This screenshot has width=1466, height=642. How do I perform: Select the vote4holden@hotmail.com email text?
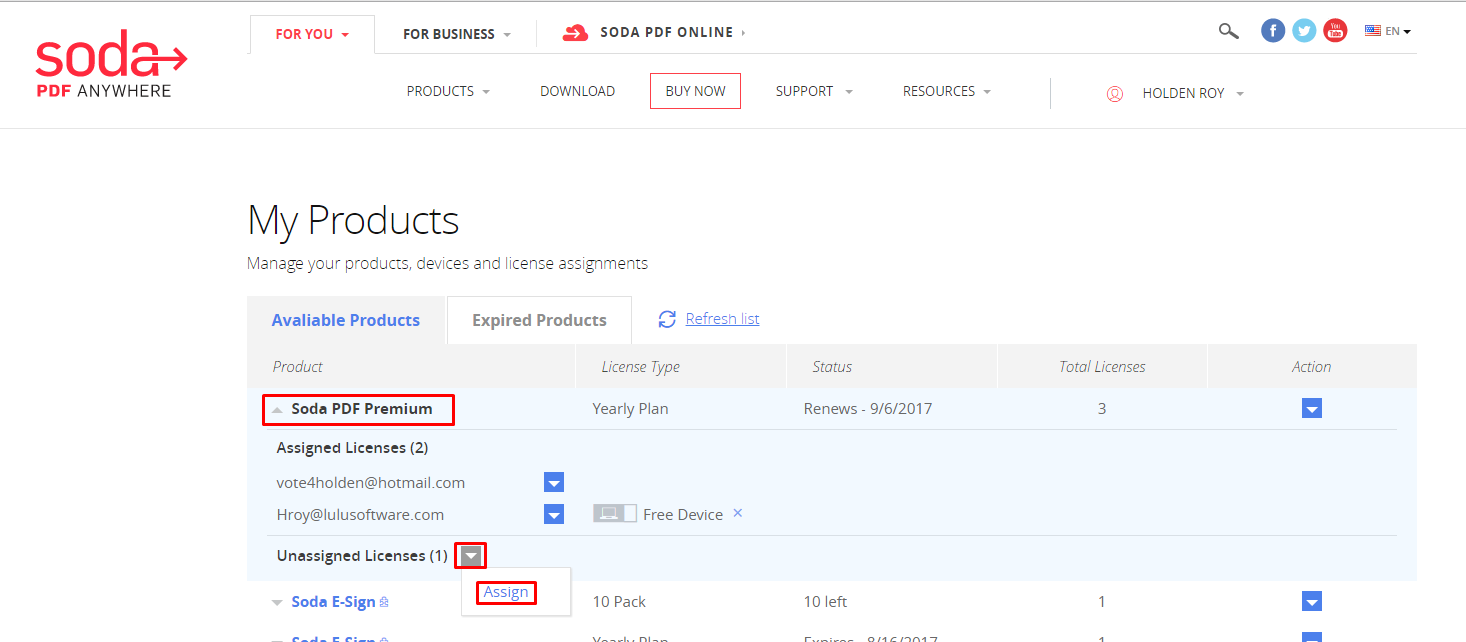click(x=371, y=482)
